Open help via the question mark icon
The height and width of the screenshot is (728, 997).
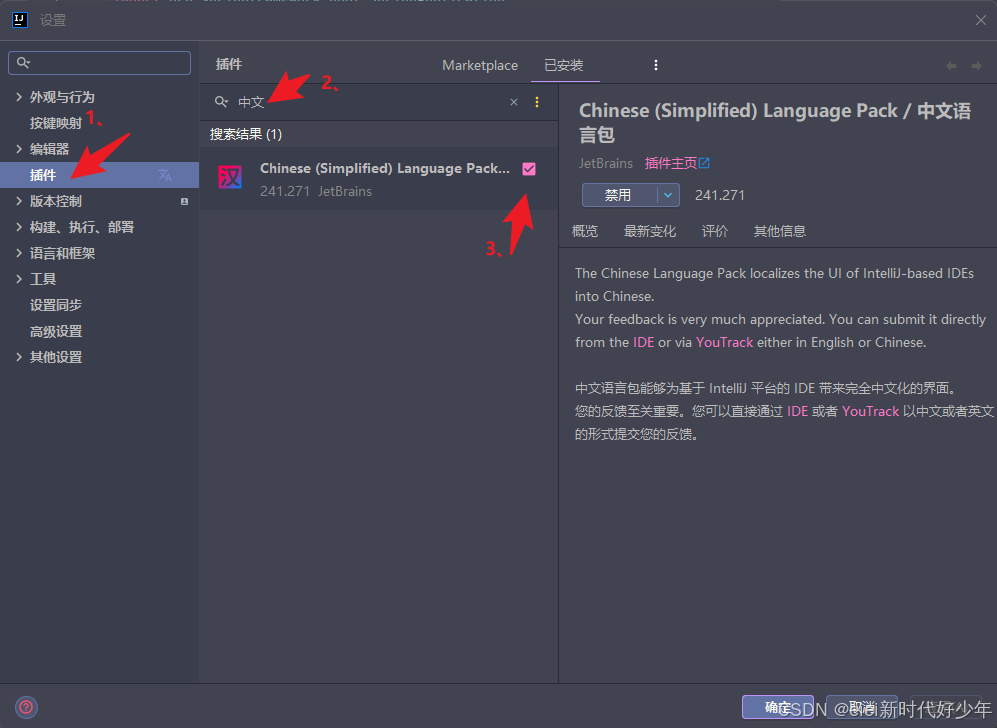(x=27, y=707)
